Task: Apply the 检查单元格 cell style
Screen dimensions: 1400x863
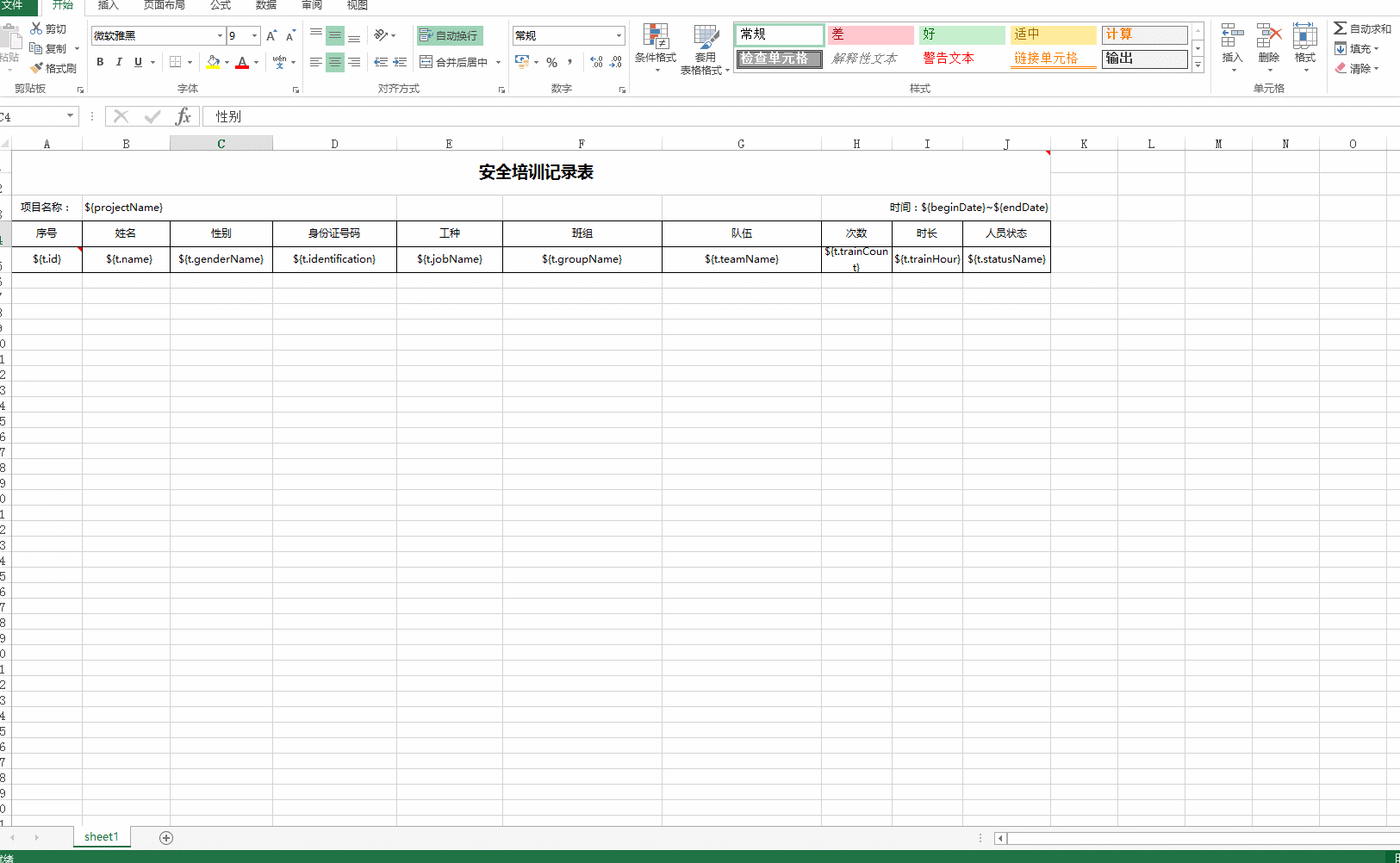Action: point(779,59)
